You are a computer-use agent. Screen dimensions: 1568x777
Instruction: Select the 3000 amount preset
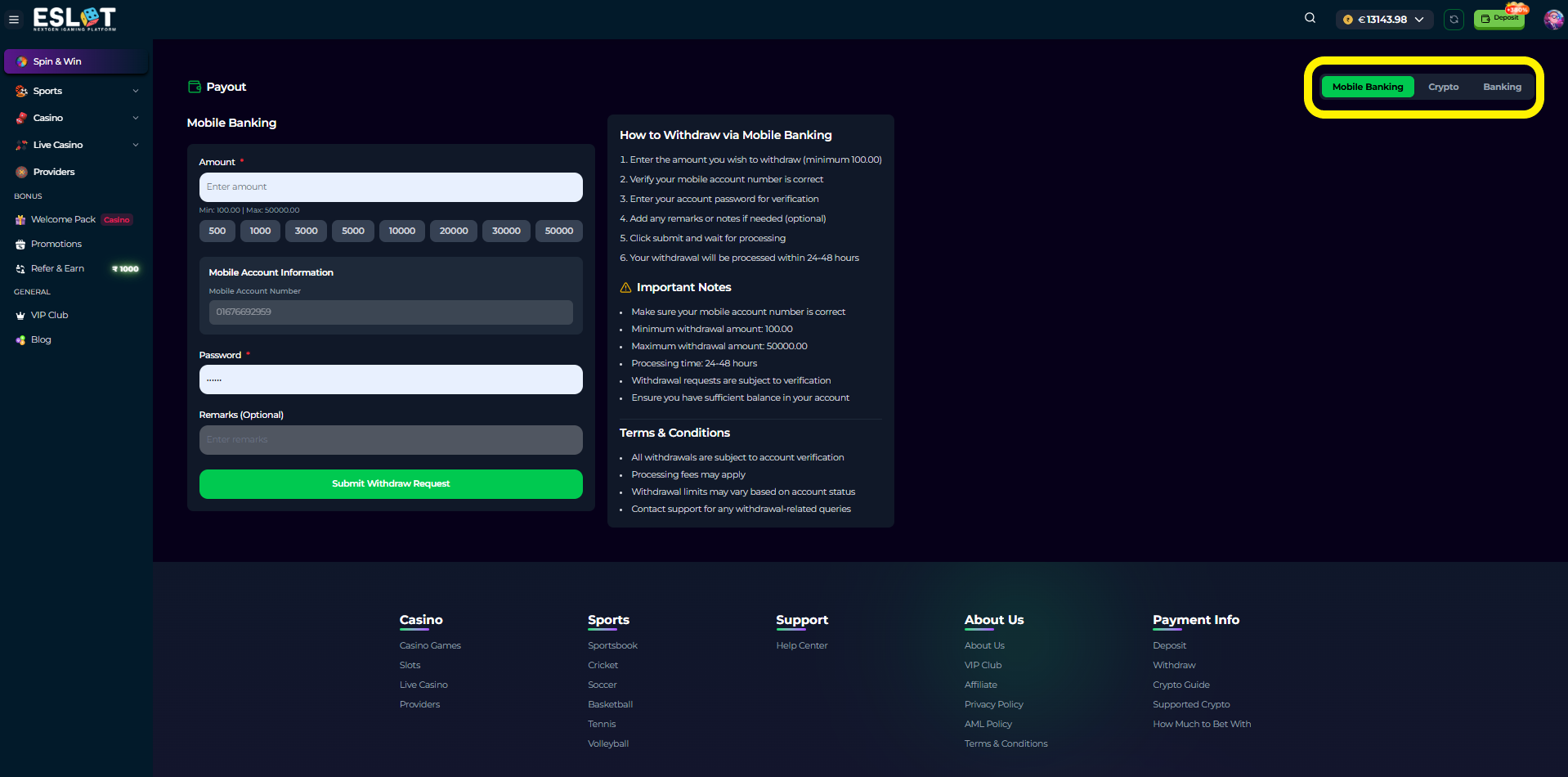(x=307, y=231)
